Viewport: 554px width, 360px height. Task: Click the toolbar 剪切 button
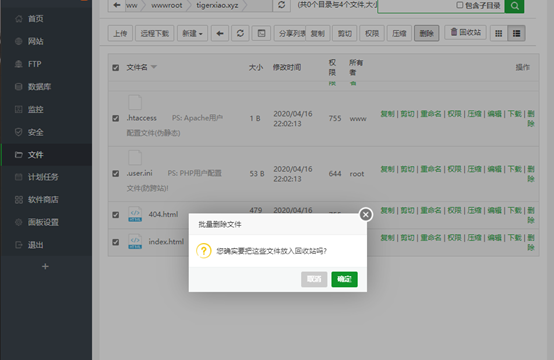click(344, 34)
